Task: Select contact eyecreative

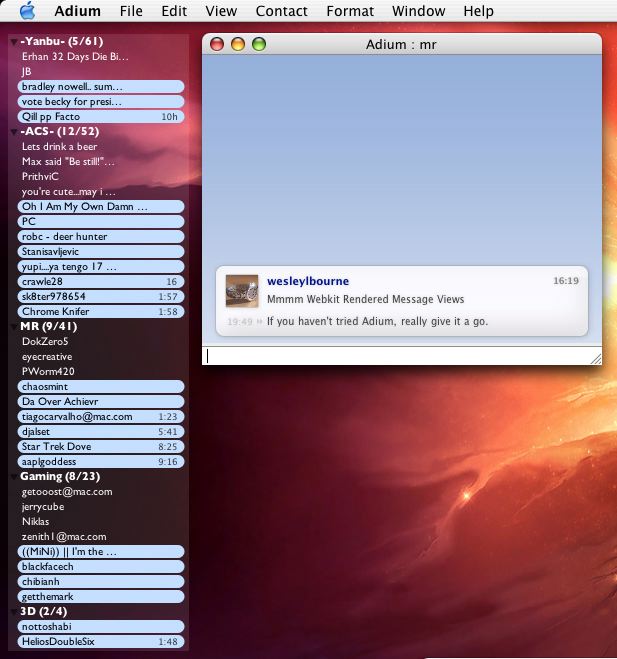Action: (101, 357)
